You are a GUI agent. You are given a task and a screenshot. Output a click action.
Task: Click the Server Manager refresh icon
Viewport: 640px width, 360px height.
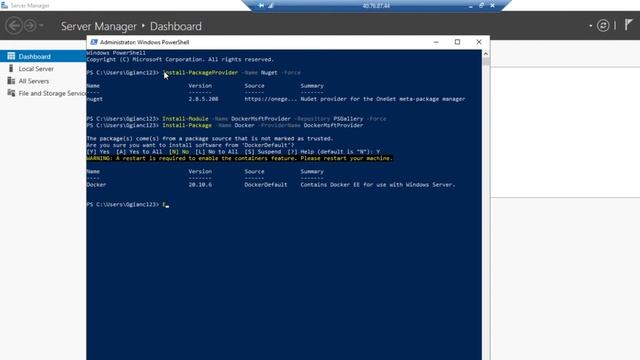[x=603, y=26]
